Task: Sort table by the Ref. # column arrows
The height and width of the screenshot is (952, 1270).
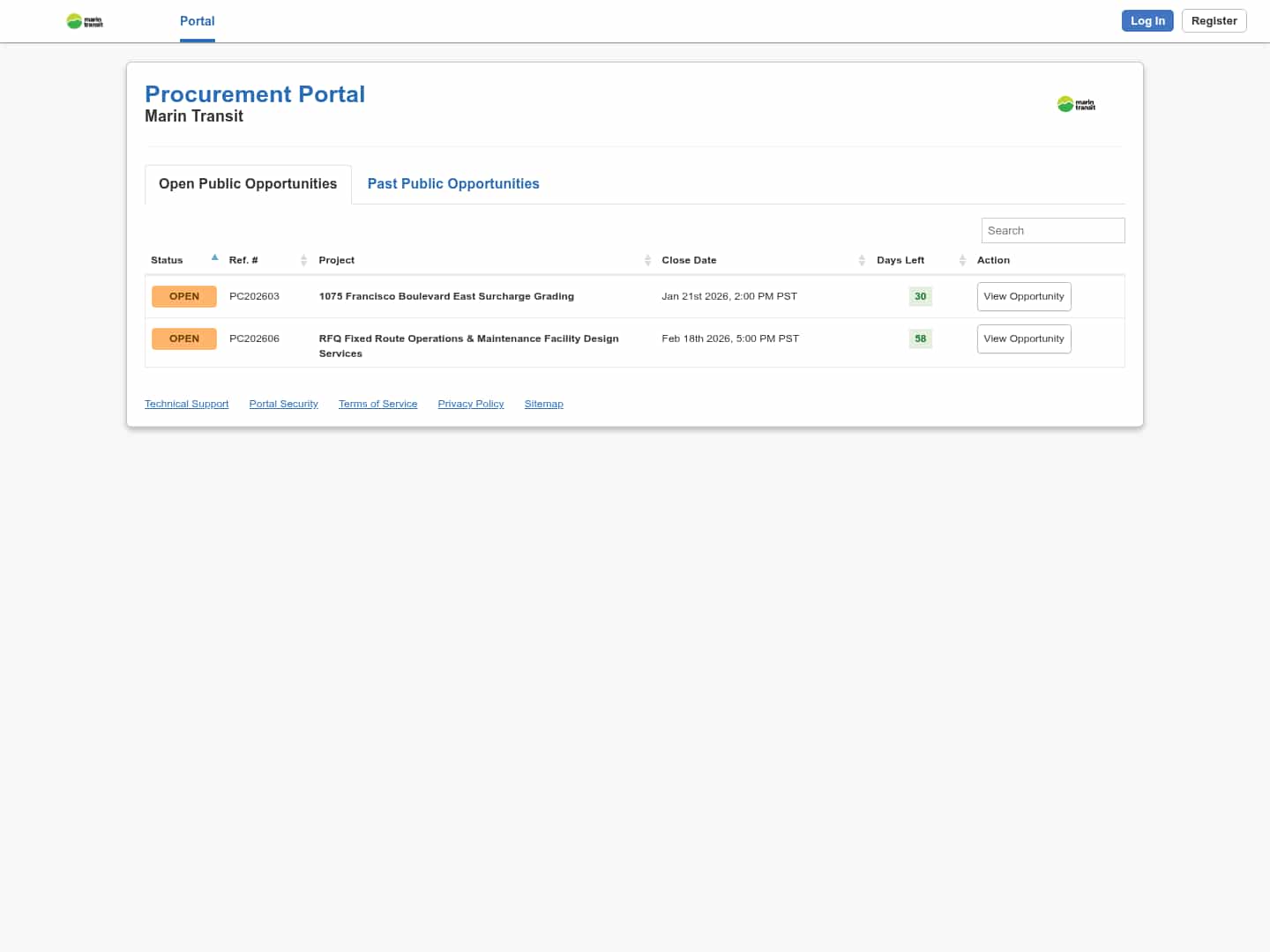Action: pyautogui.click(x=303, y=260)
